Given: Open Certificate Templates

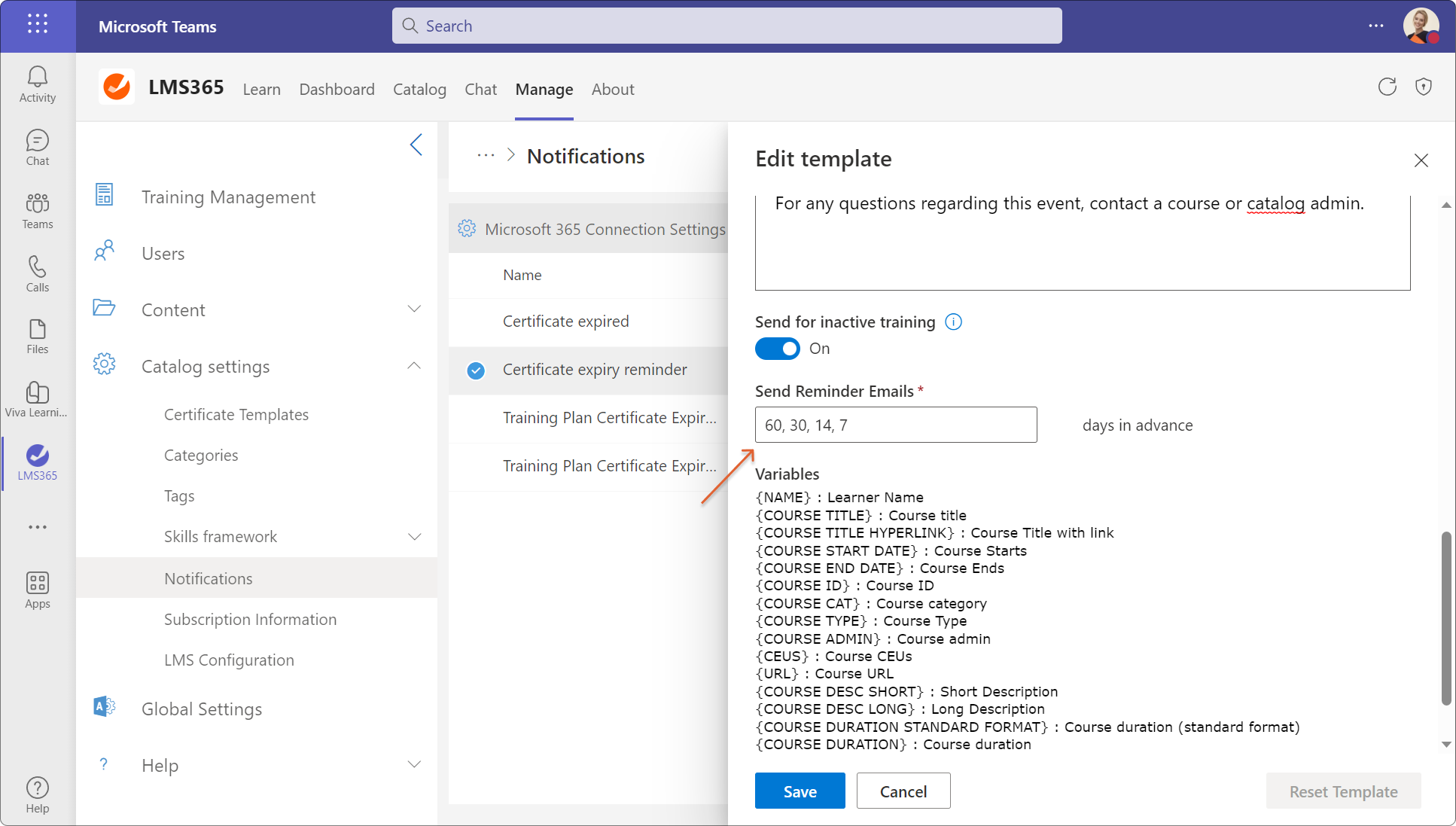Looking at the screenshot, I should tap(236, 415).
